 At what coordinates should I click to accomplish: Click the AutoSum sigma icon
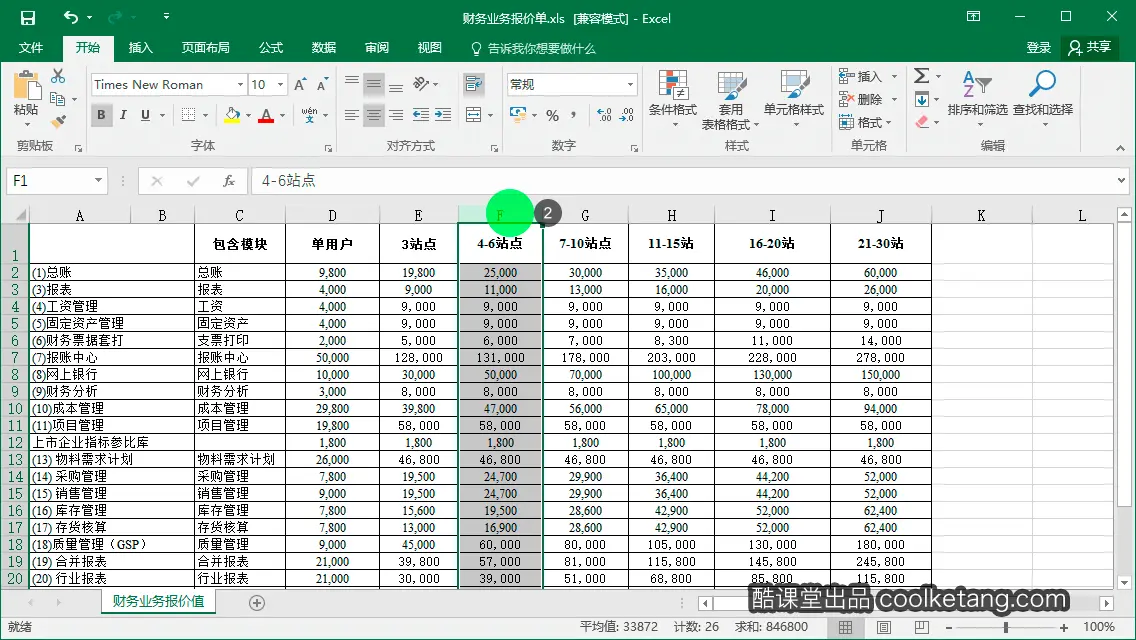922,76
